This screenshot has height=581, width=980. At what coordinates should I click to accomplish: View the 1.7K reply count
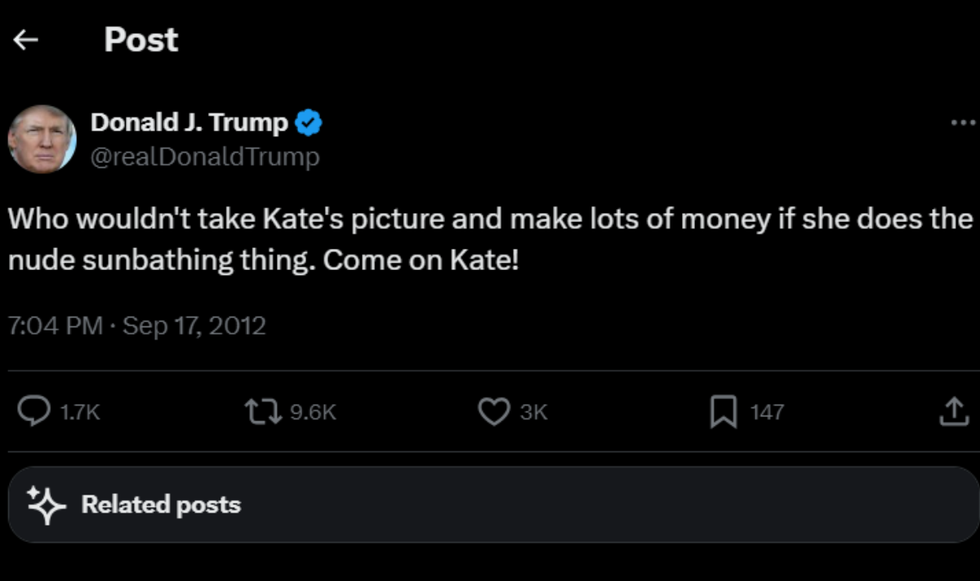click(82, 411)
